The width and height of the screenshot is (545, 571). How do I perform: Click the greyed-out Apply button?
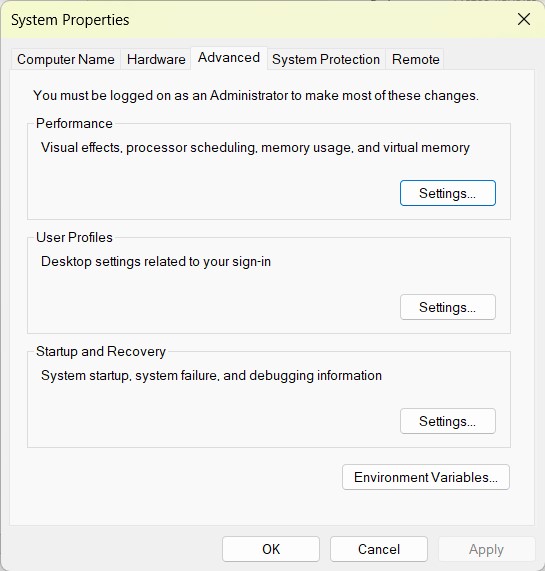(486, 549)
